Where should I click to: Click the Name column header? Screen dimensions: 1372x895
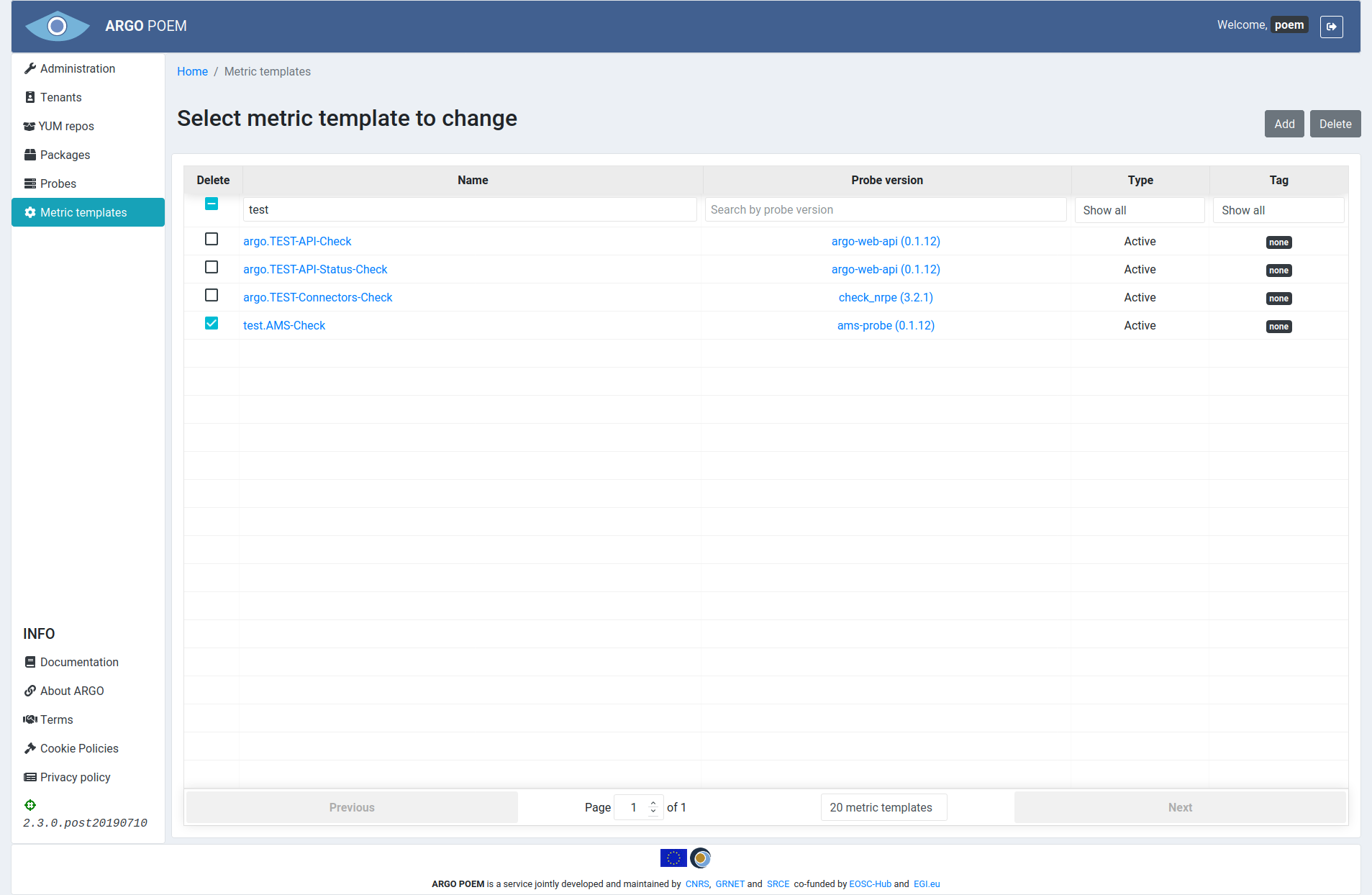pyautogui.click(x=473, y=180)
